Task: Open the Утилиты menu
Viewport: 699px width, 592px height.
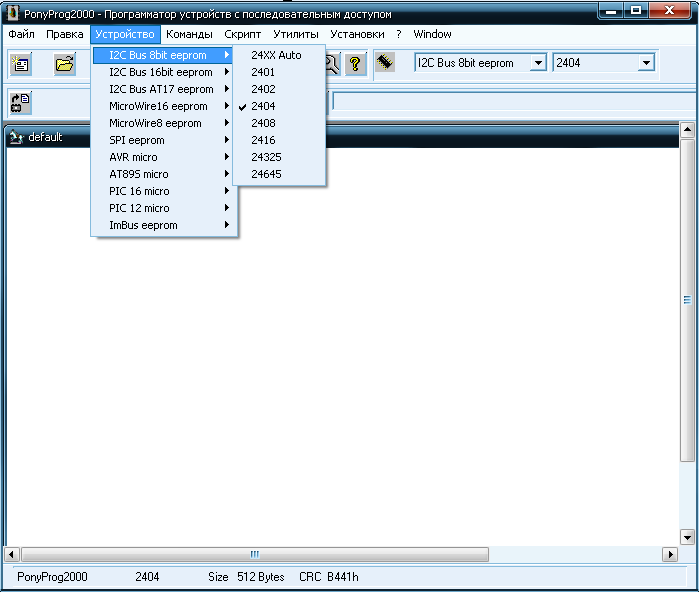Action: (296, 34)
